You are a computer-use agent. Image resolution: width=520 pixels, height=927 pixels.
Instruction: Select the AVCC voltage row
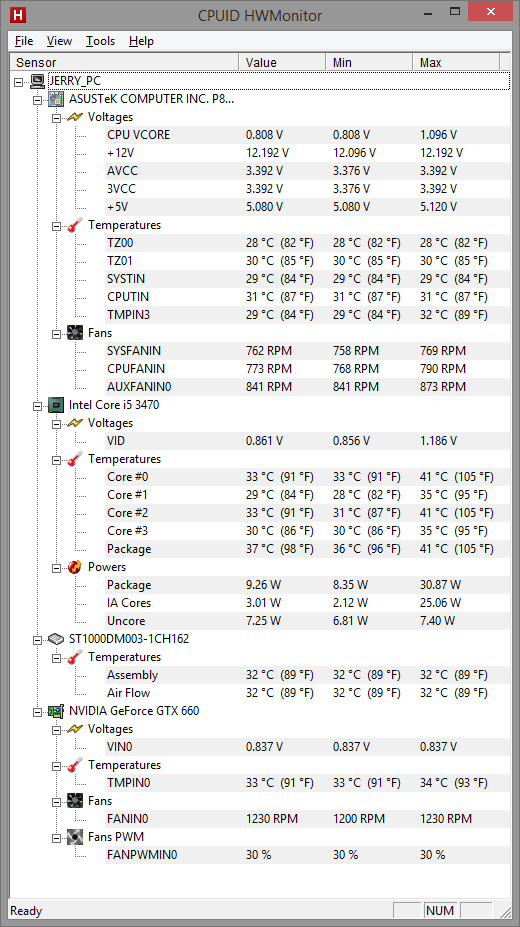pos(307,171)
